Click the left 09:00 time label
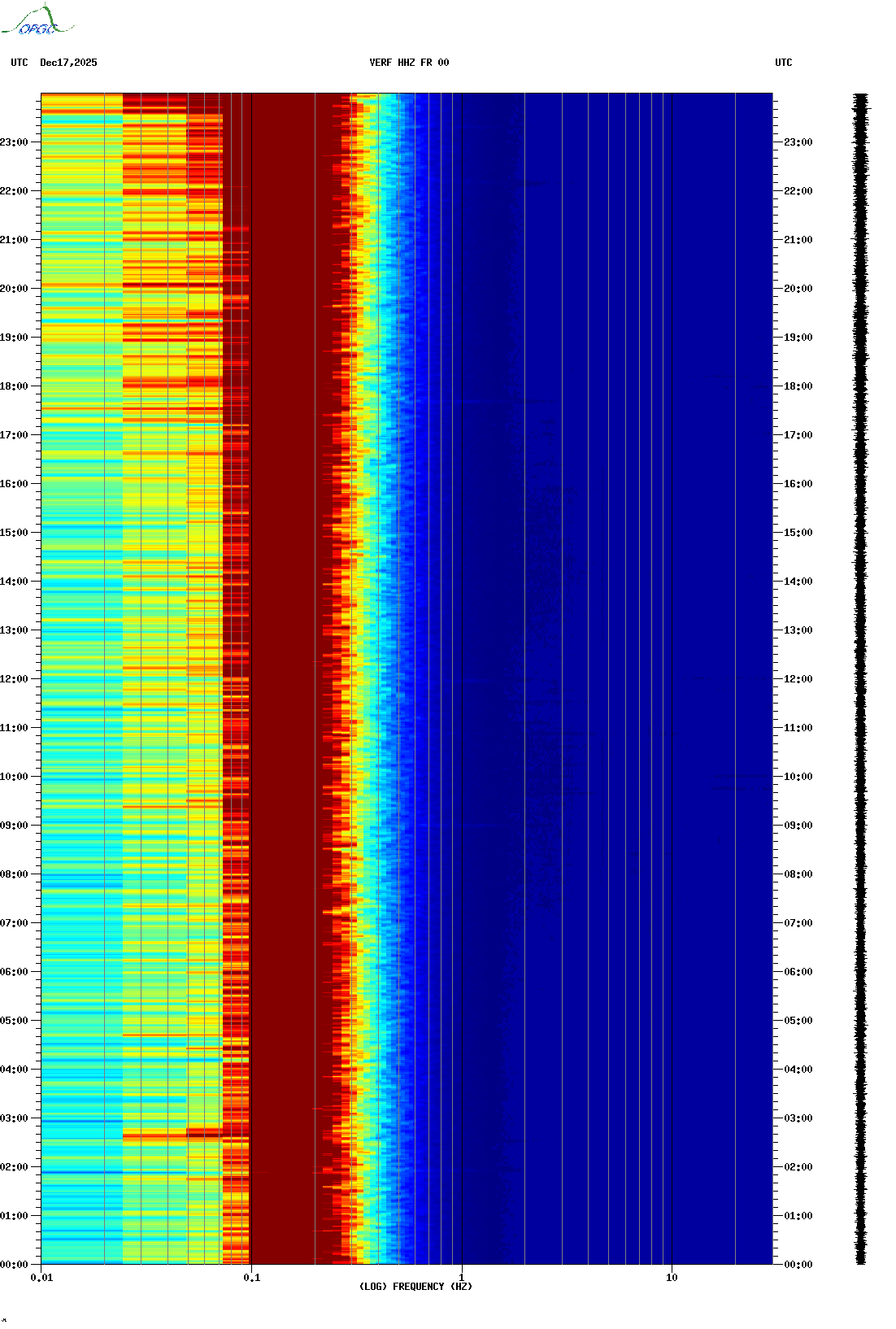 click(x=14, y=826)
